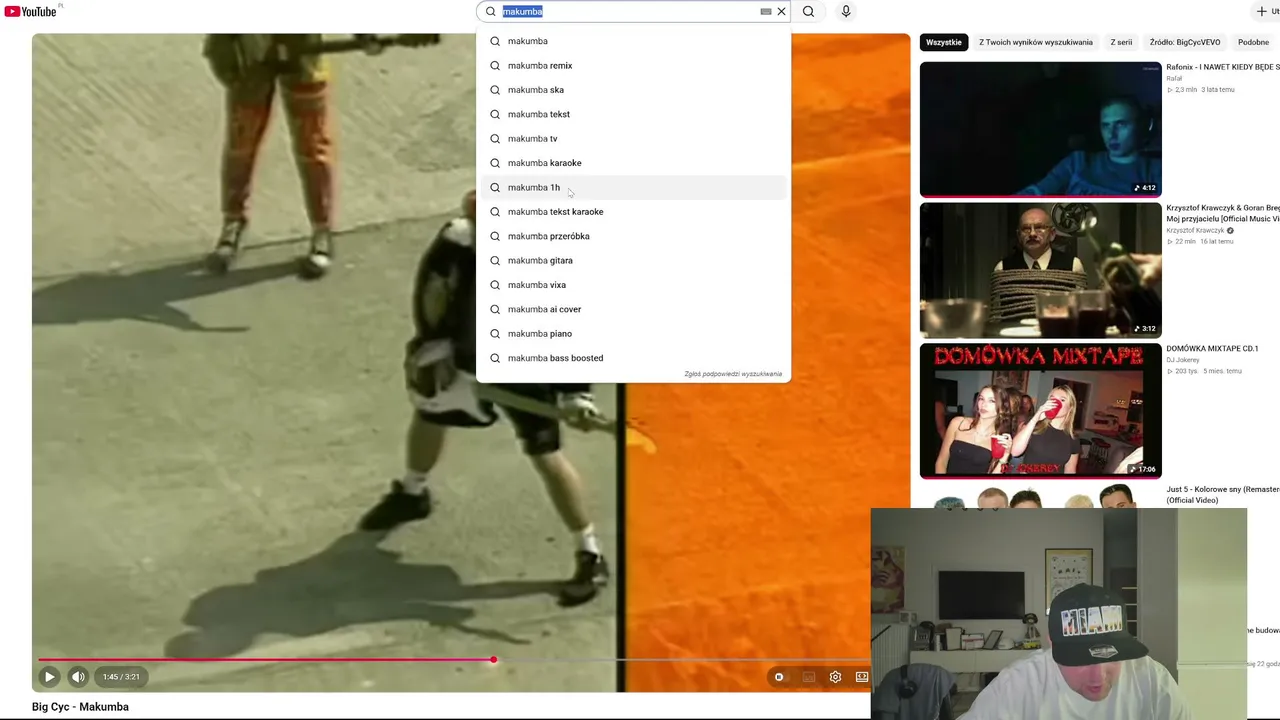Image resolution: width=1280 pixels, height=720 pixels.
Task: Select "Z Twoich wyników wyszukiwania" chip
Action: pos(1035,42)
